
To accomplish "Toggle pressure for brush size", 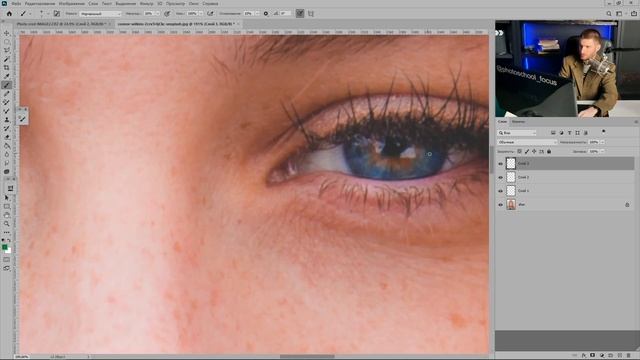I will [300, 13].
